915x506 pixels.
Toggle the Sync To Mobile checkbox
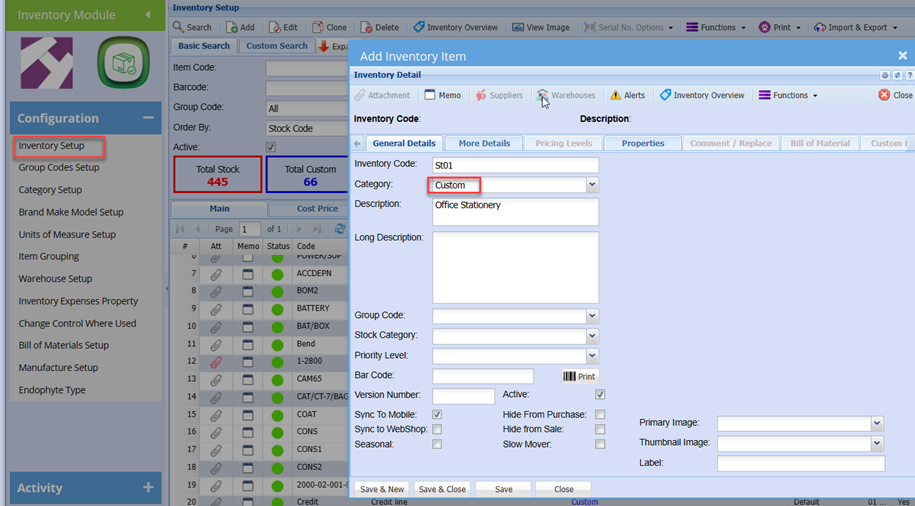pyautogui.click(x=437, y=414)
